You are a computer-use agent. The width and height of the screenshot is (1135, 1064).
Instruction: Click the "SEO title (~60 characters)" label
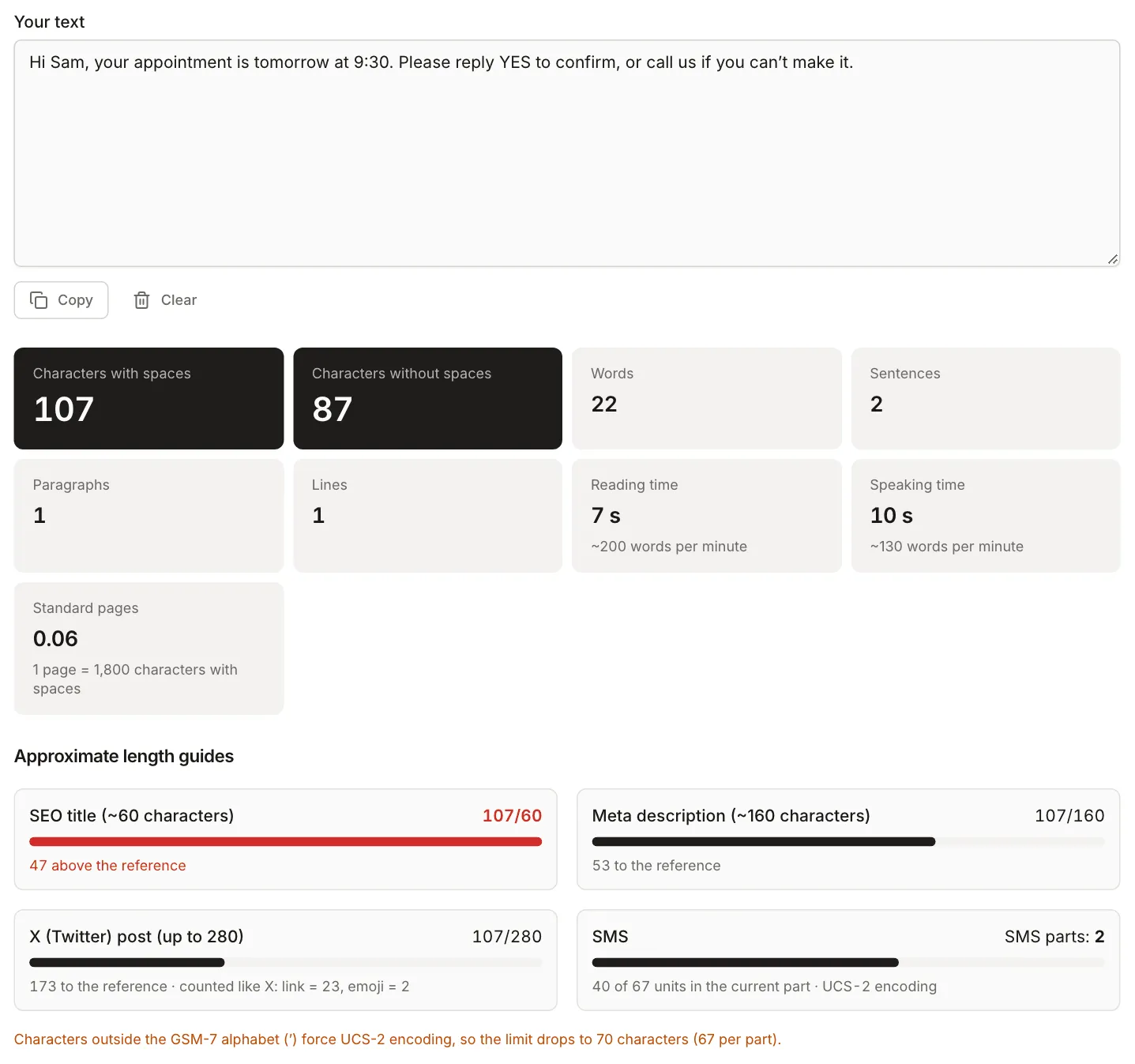click(132, 816)
